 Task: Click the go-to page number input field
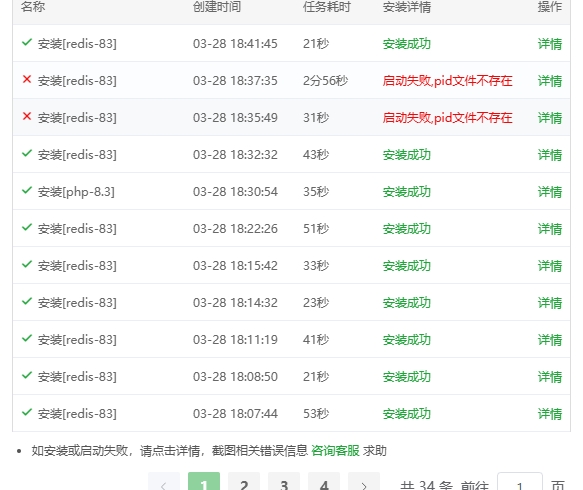coord(520,484)
